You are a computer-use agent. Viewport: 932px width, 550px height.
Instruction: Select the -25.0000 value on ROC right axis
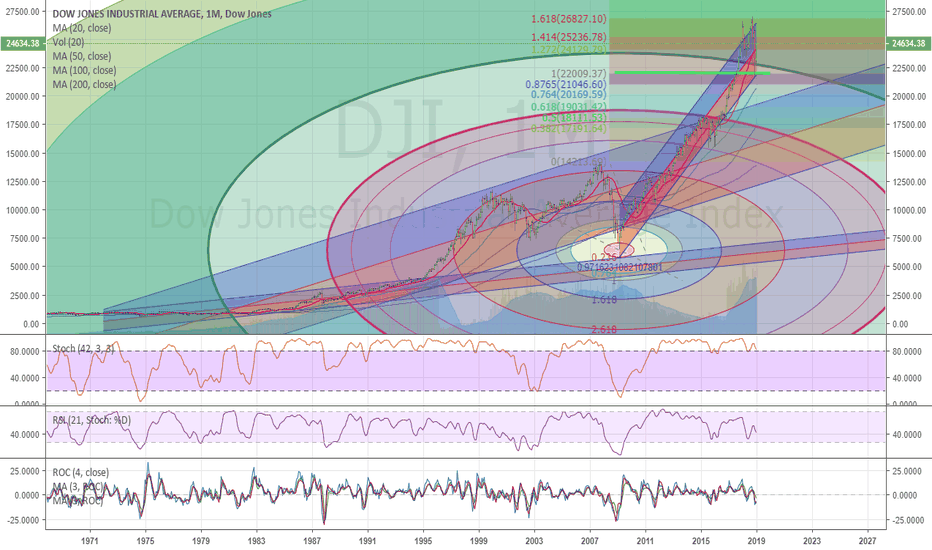pos(906,520)
